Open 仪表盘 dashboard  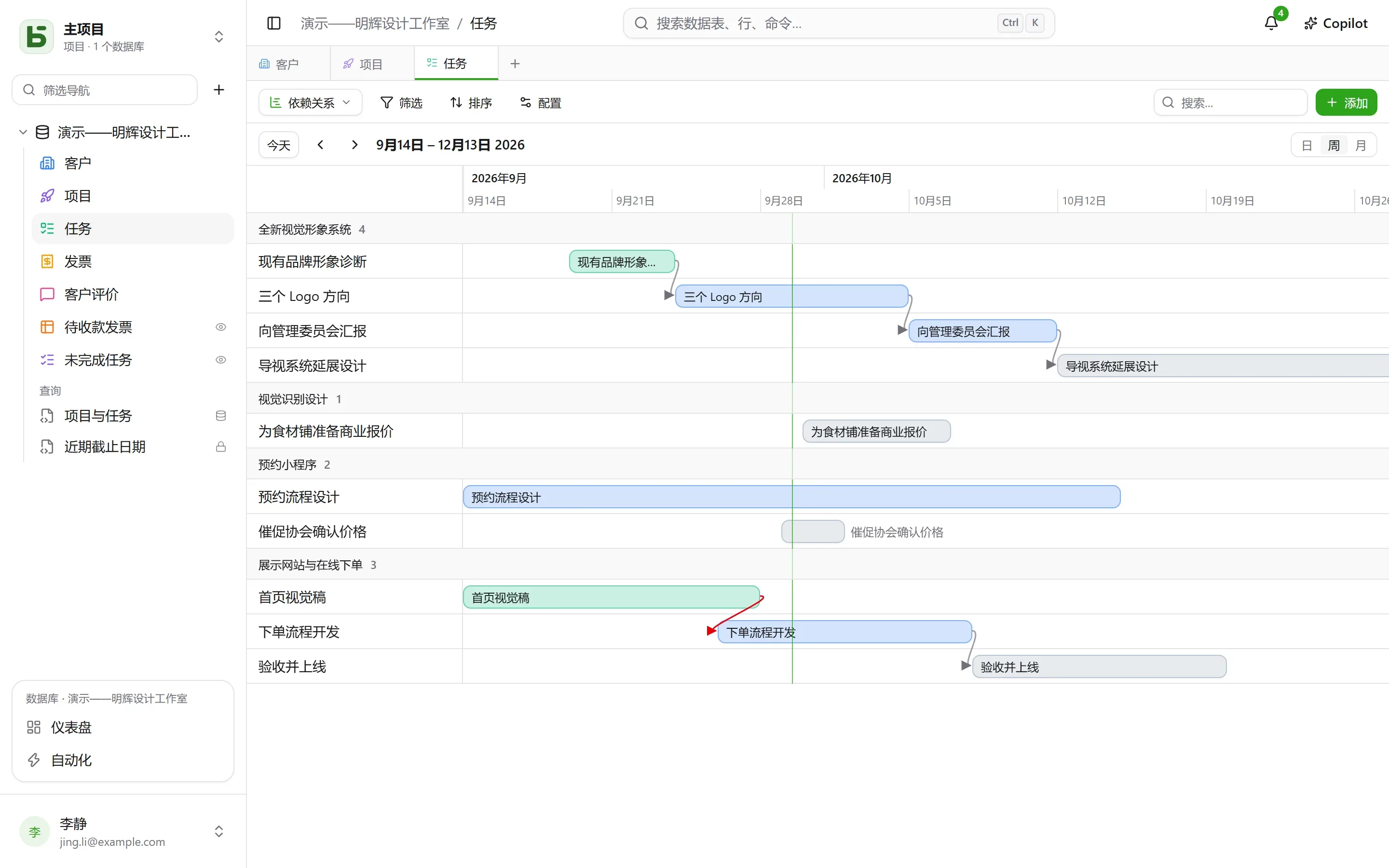123,727
